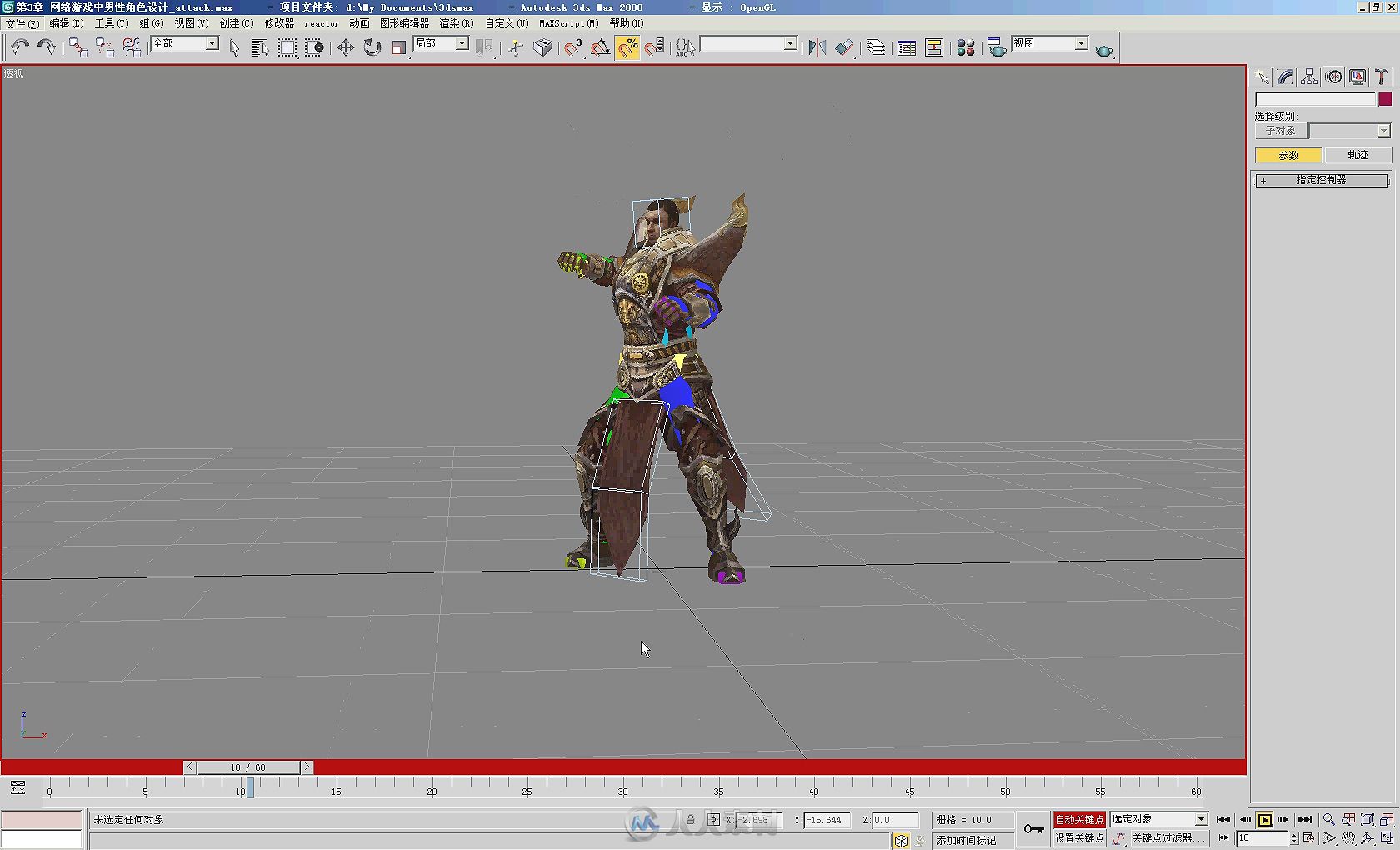Screen dimensions: 1400x850
Task: Click the Undo arrow icon
Action: [20, 47]
